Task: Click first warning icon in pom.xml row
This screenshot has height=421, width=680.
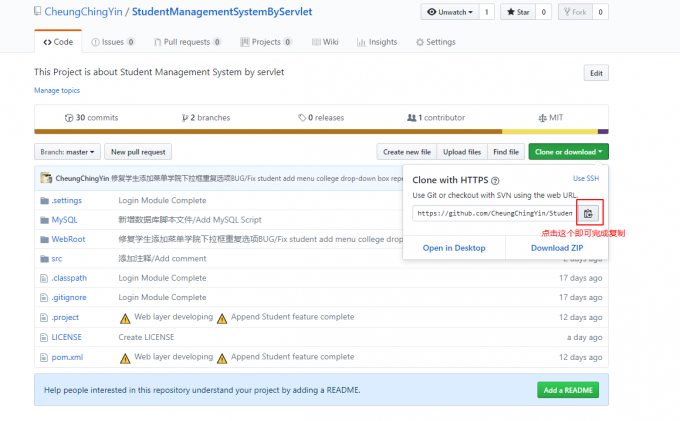Action: click(125, 359)
